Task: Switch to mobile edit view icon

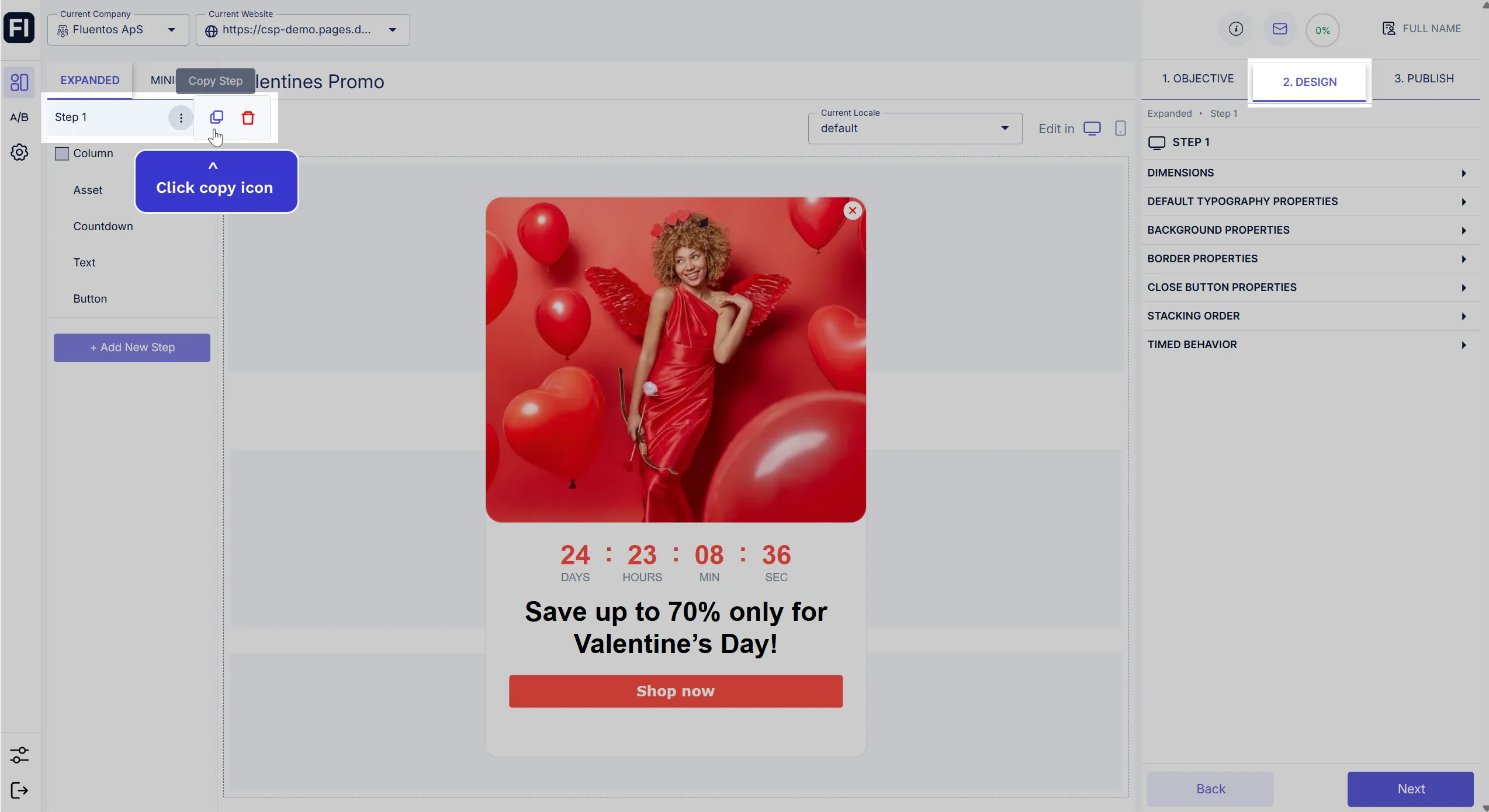Action: pos(1120,129)
